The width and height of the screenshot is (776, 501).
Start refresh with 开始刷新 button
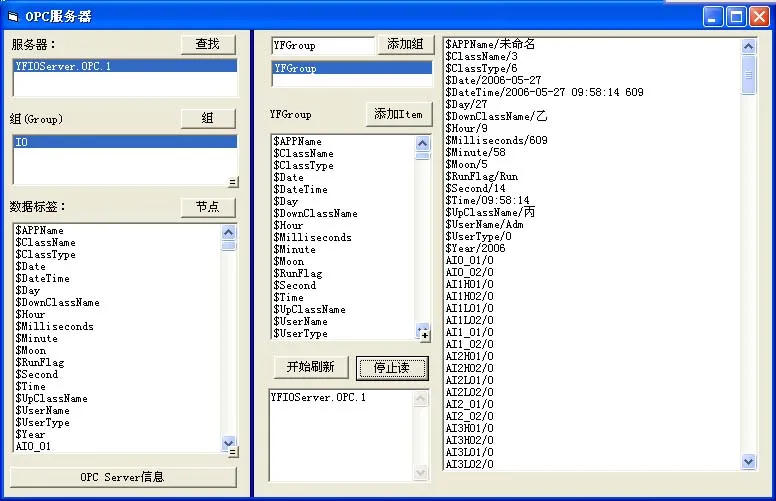[311, 367]
